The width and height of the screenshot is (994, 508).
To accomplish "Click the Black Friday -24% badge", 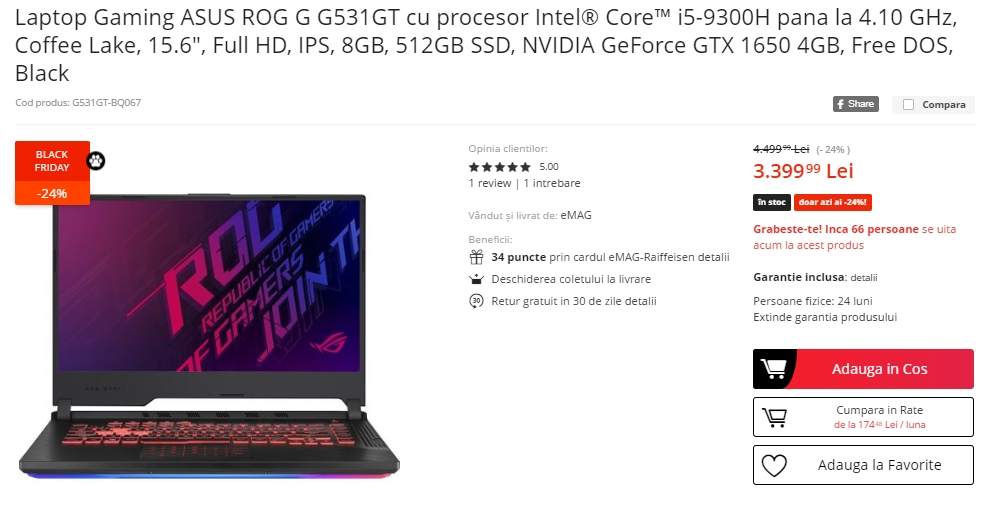I will 53,173.
